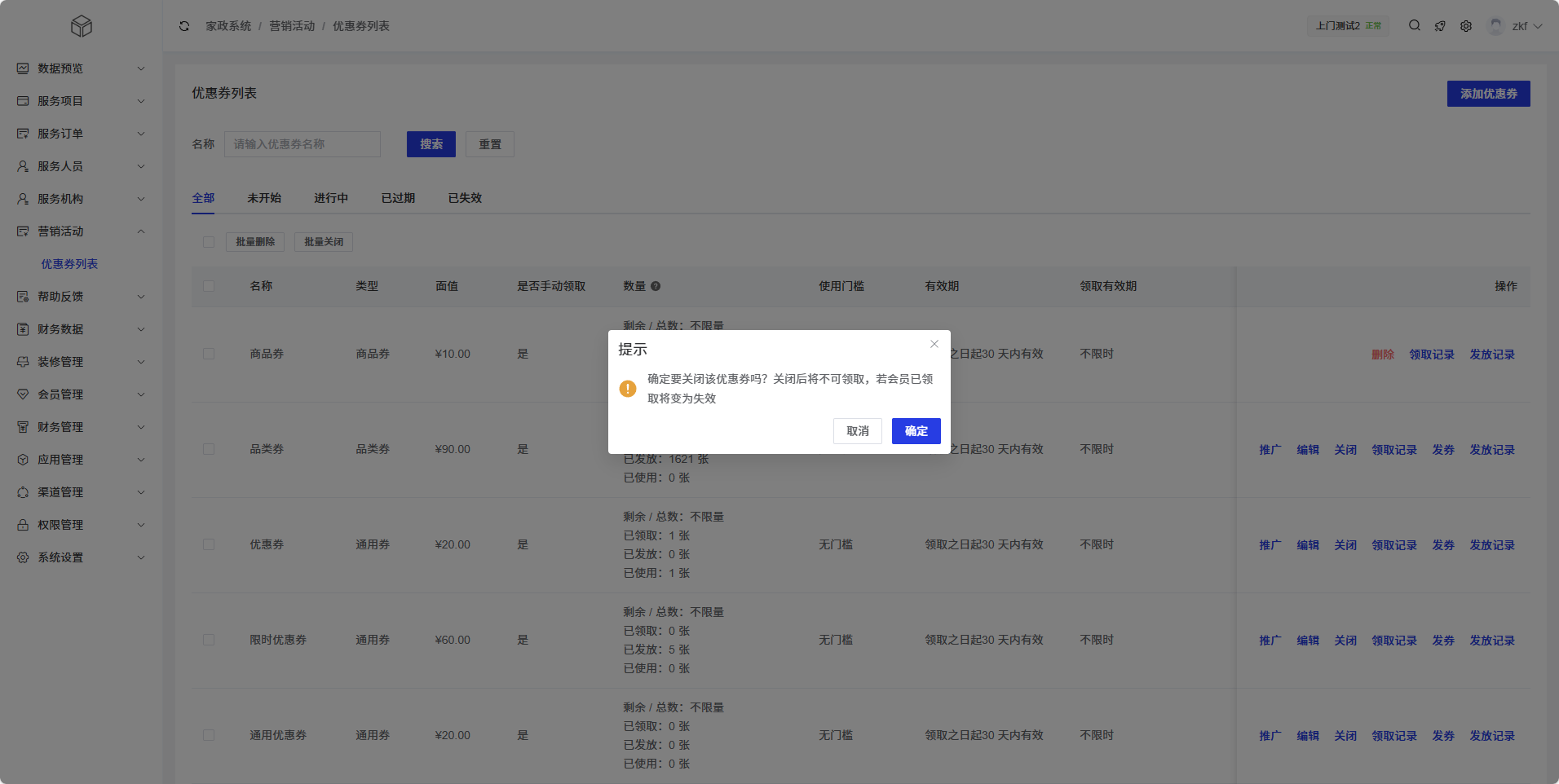Switch to the 已过期 tab

pyautogui.click(x=397, y=197)
